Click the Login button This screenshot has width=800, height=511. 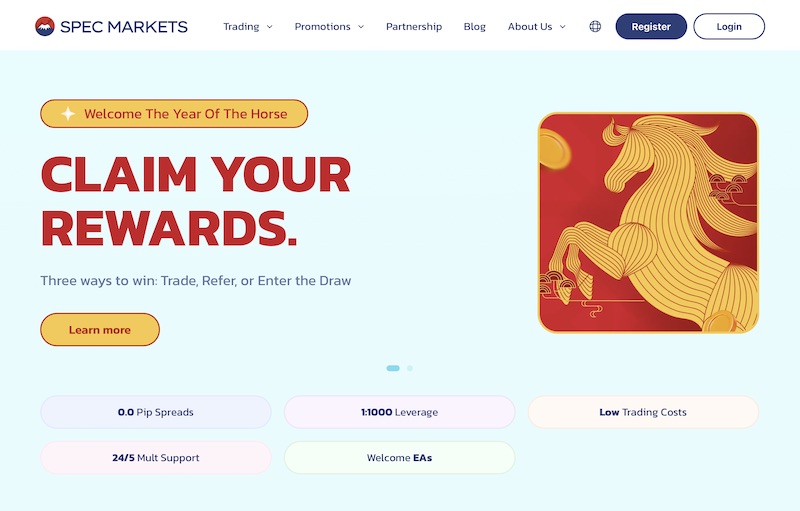tap(729, 27)
